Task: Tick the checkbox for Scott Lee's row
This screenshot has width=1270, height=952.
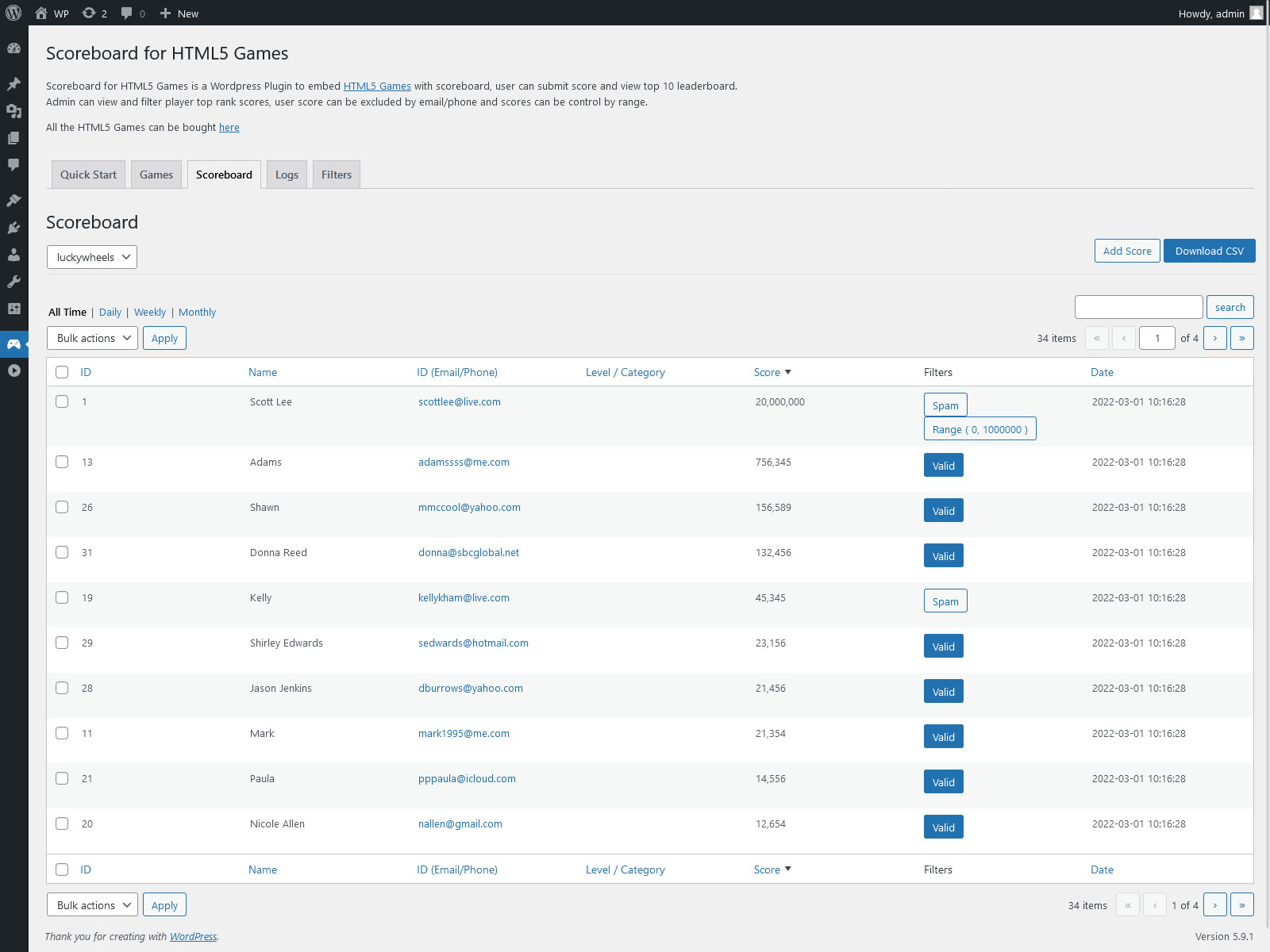Action: point(62,401)
